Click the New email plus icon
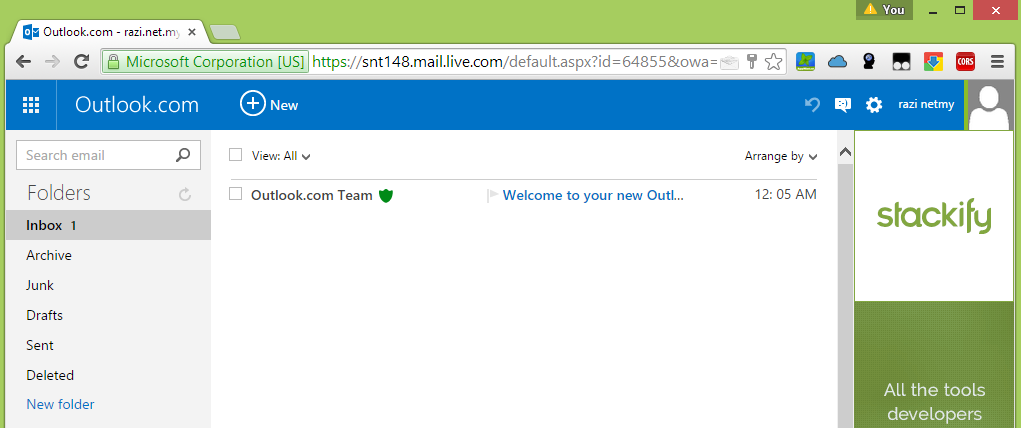 (x=253, y=104)
